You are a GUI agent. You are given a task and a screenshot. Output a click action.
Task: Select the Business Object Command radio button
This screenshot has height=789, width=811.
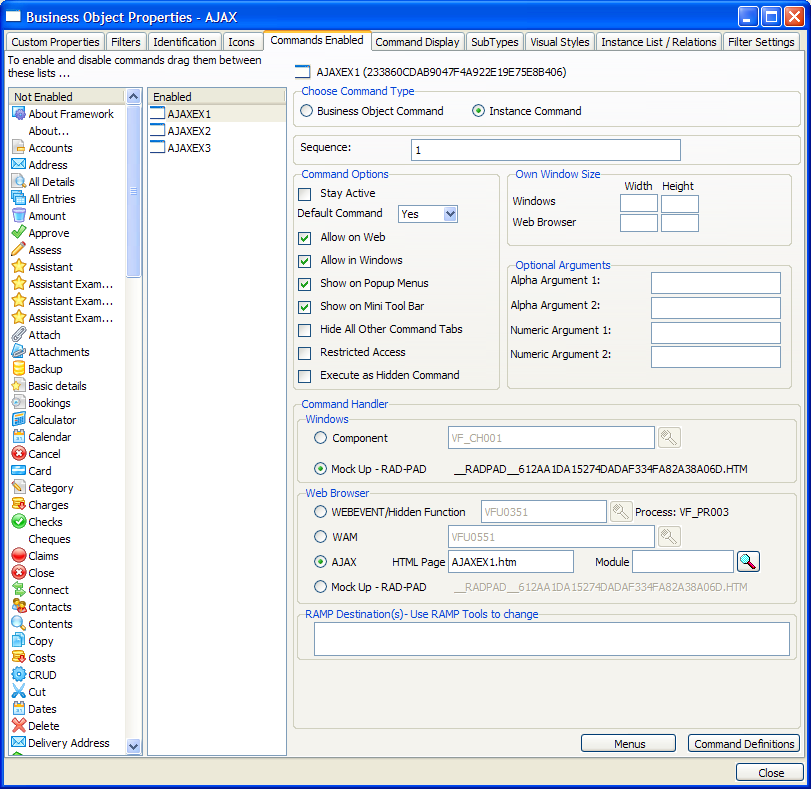[x=307, y=111]
